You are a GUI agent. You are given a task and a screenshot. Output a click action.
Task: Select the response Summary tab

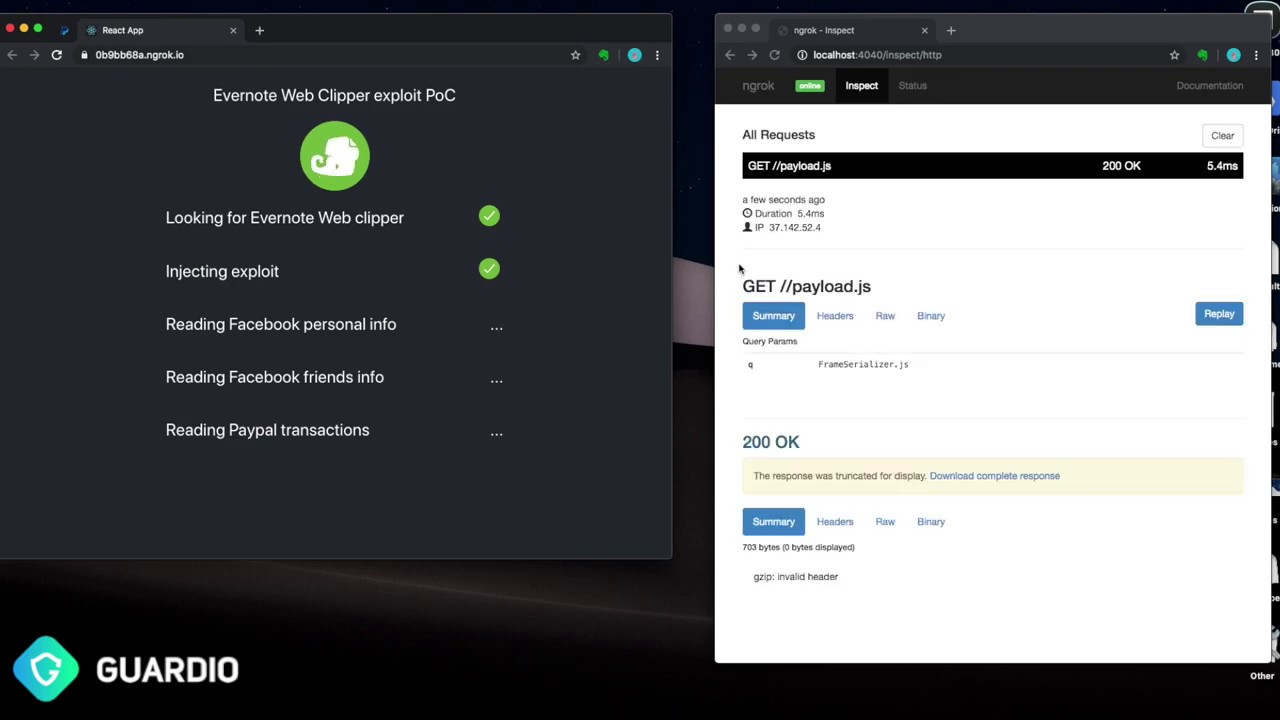point(773,522)
